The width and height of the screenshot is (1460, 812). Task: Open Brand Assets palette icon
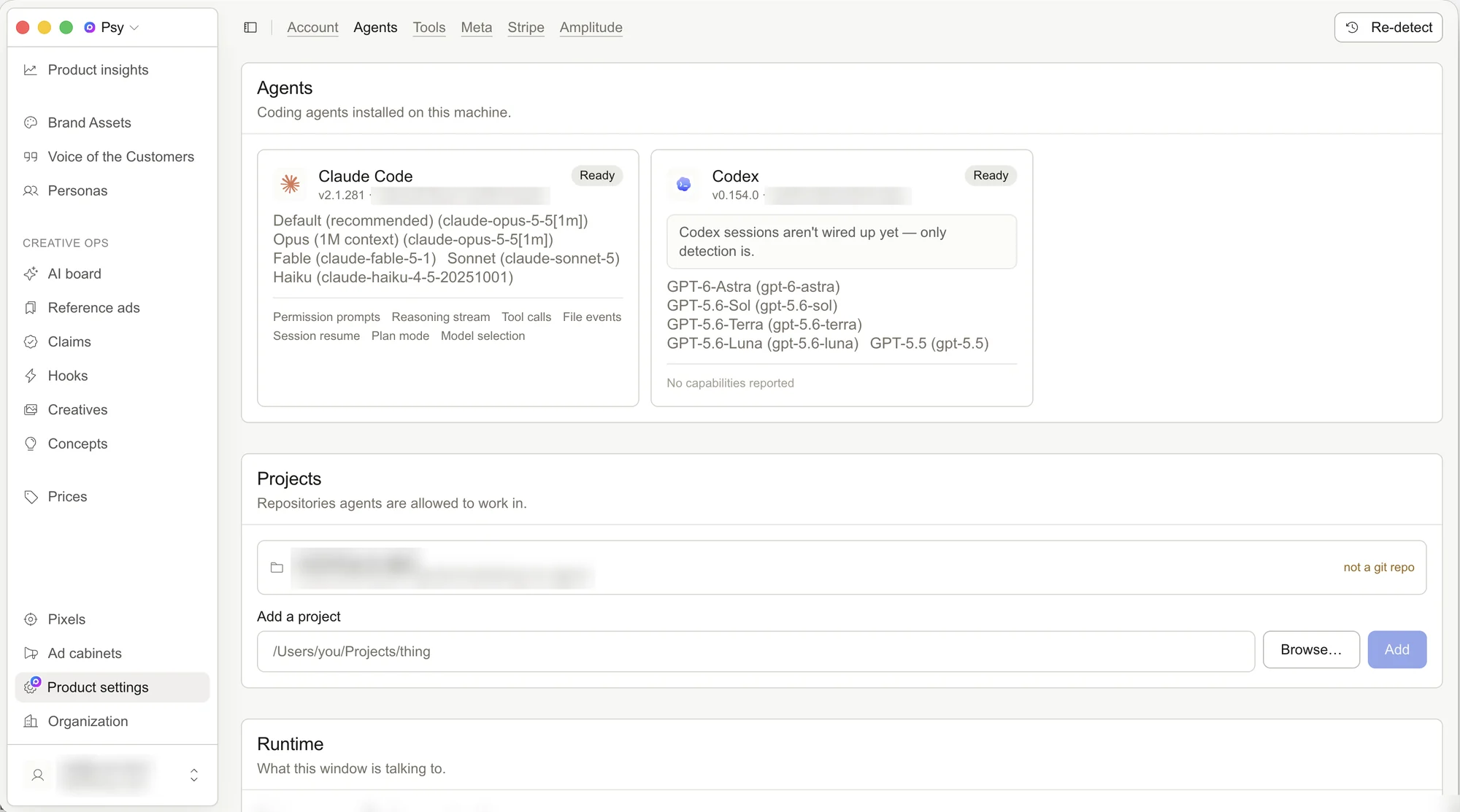pos(31,123)
